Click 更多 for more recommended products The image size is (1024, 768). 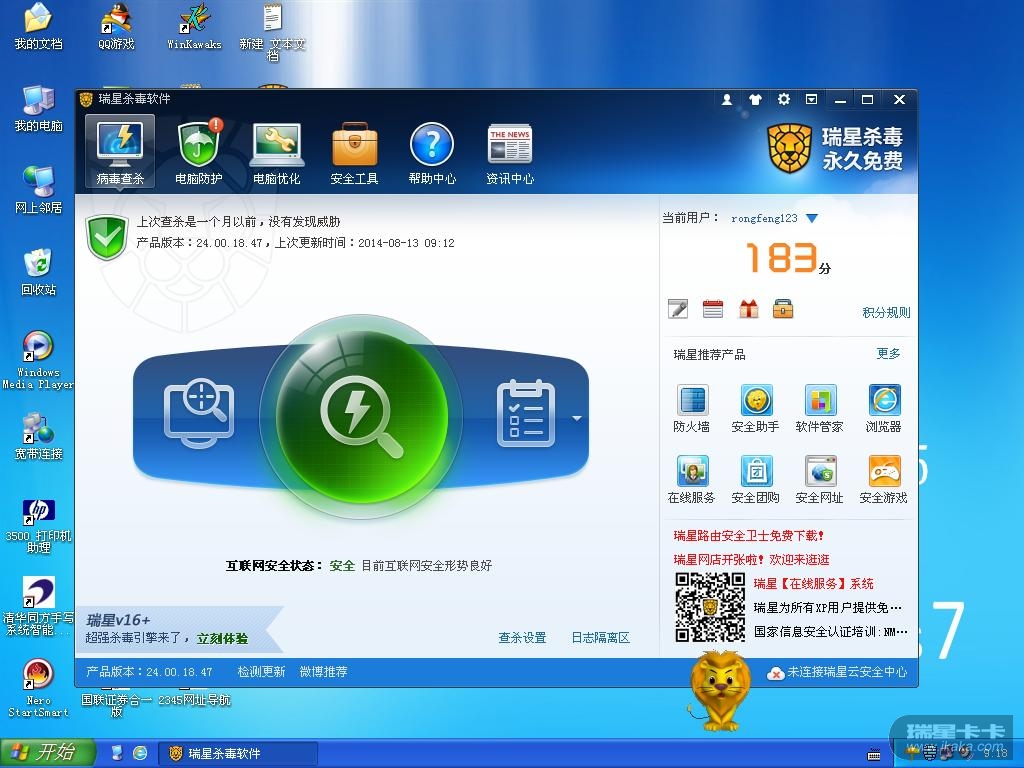[x=888, y=354]
